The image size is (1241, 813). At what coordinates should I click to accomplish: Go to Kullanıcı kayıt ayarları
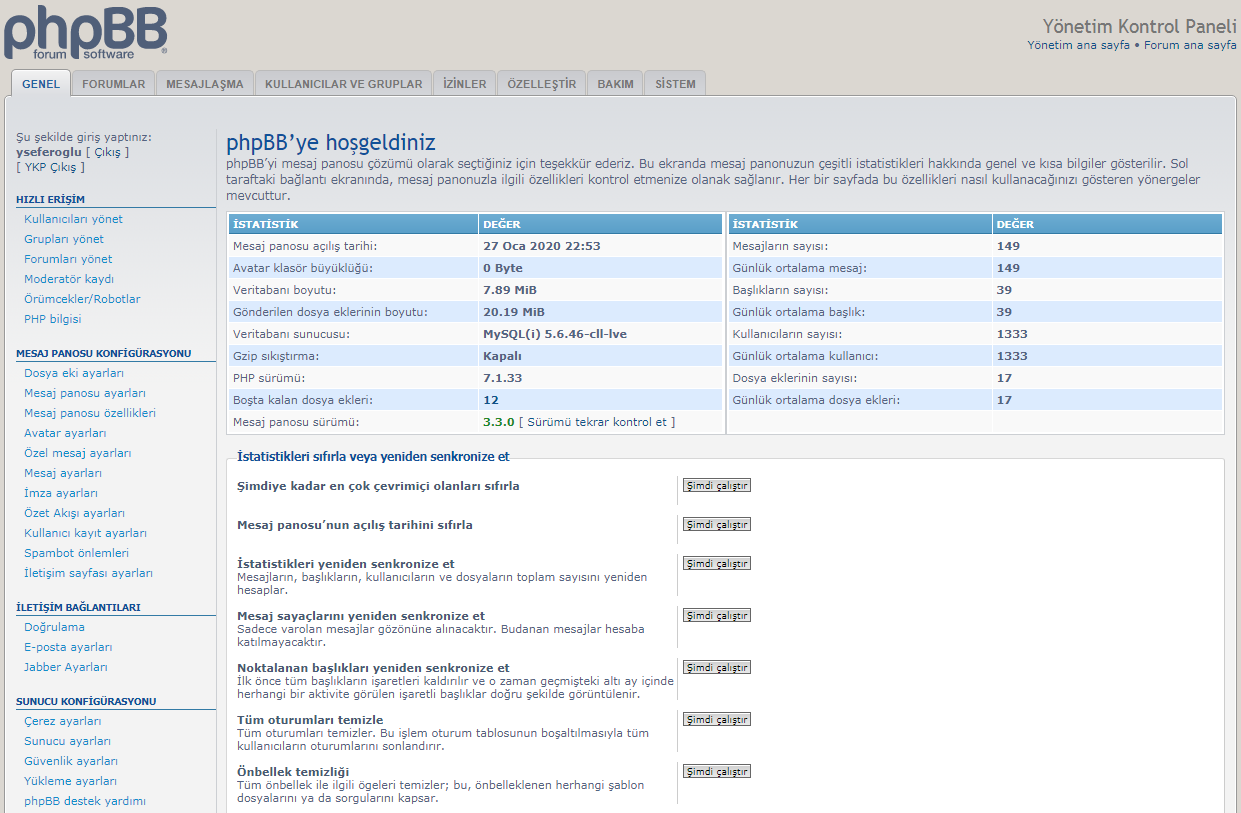(x=86, y=533)
